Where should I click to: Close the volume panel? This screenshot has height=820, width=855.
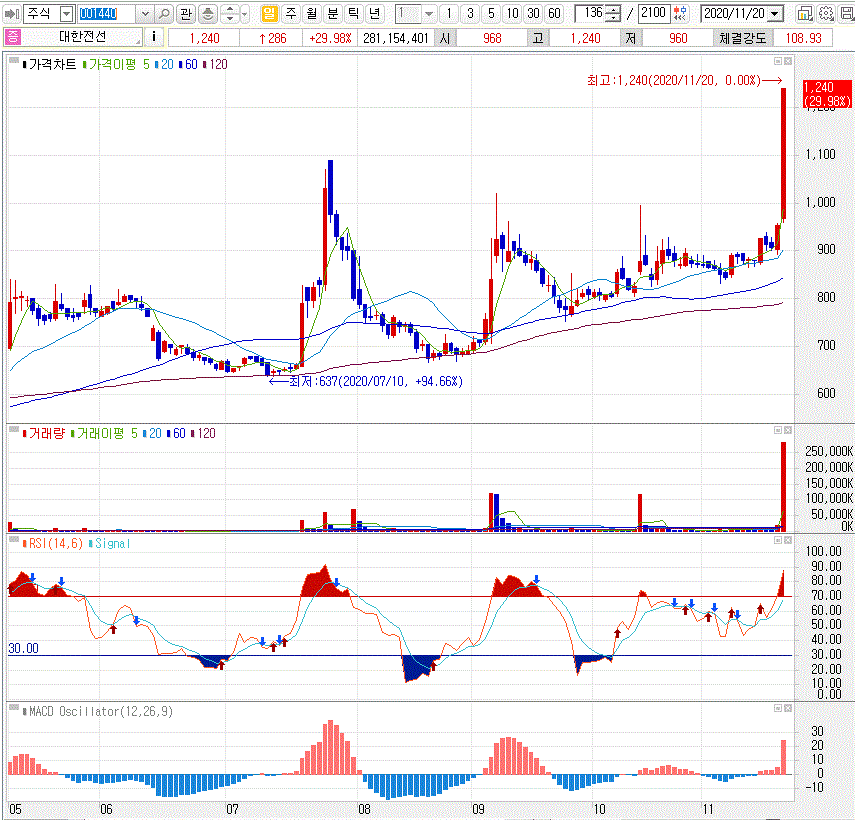coord(788,430)
